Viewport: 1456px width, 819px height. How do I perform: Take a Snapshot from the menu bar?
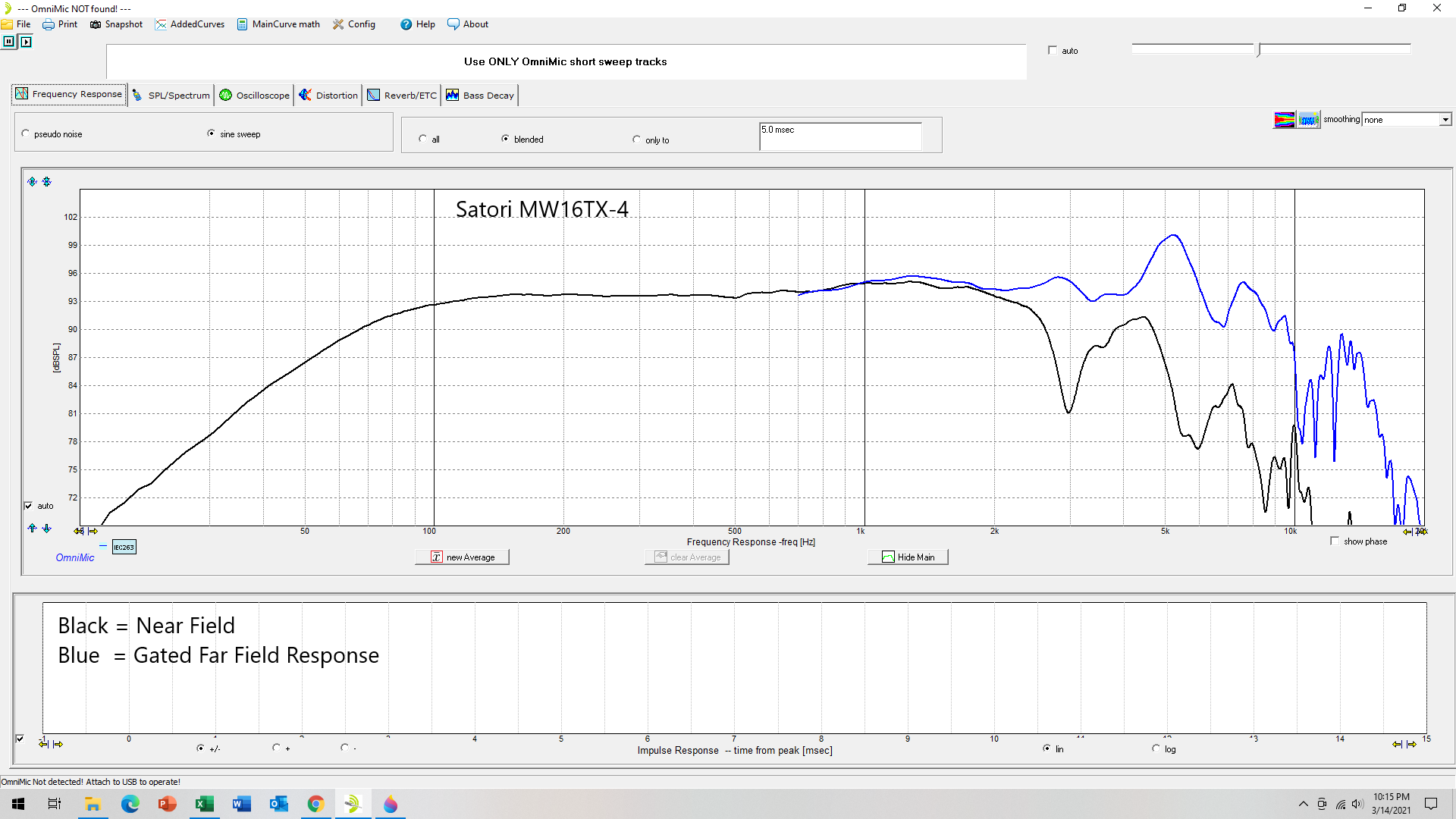116,24
